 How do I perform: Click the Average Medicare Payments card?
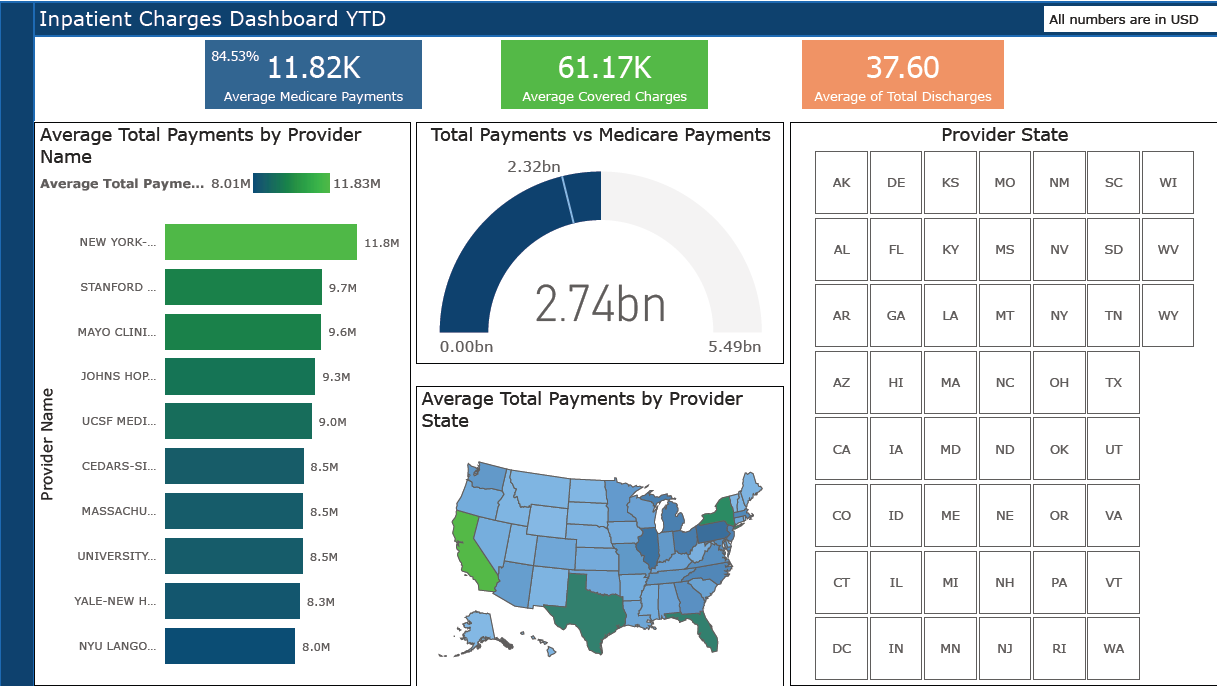click(313, 74)
